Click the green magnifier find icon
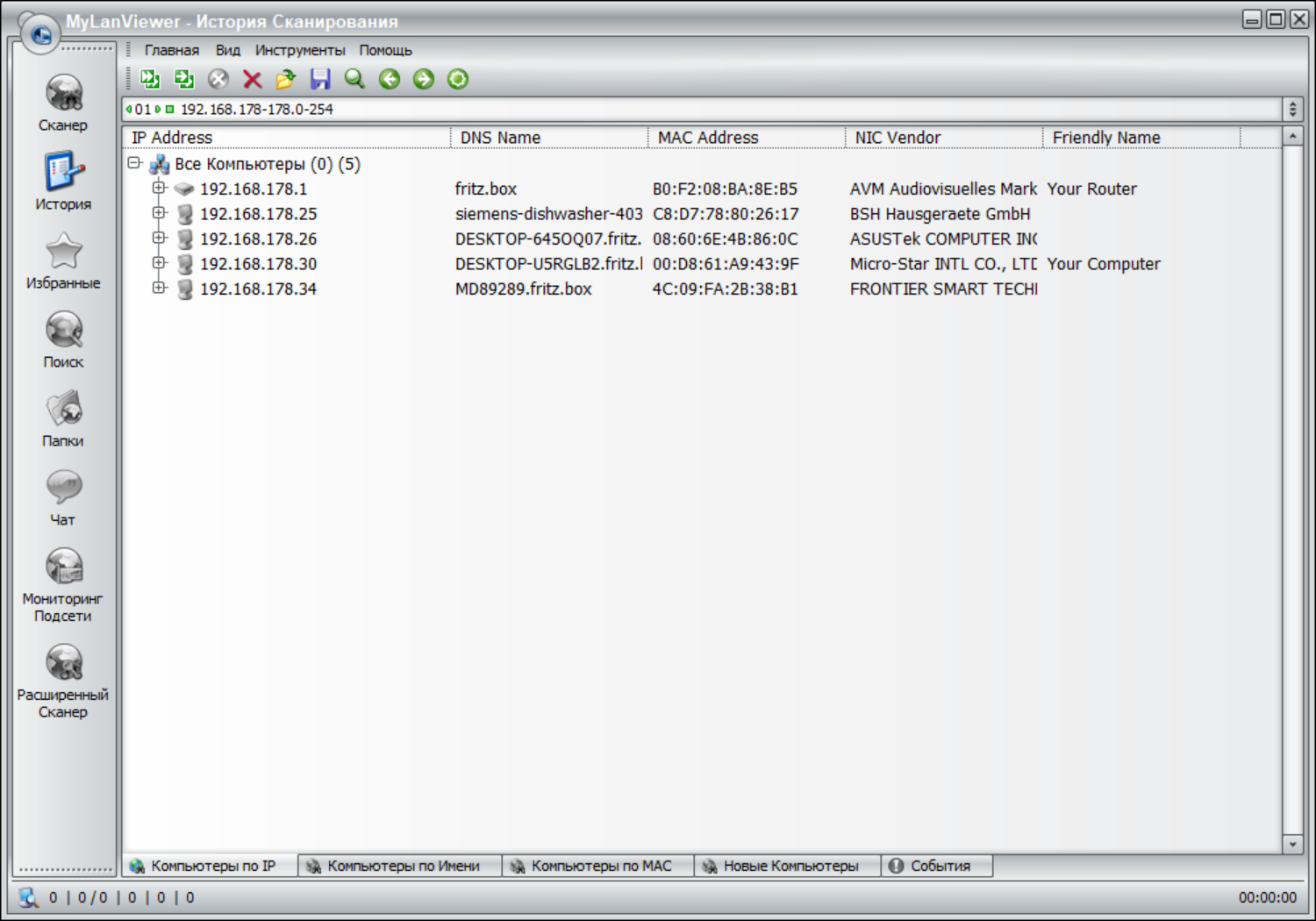The image size is (1316, 921). point(354,79)
